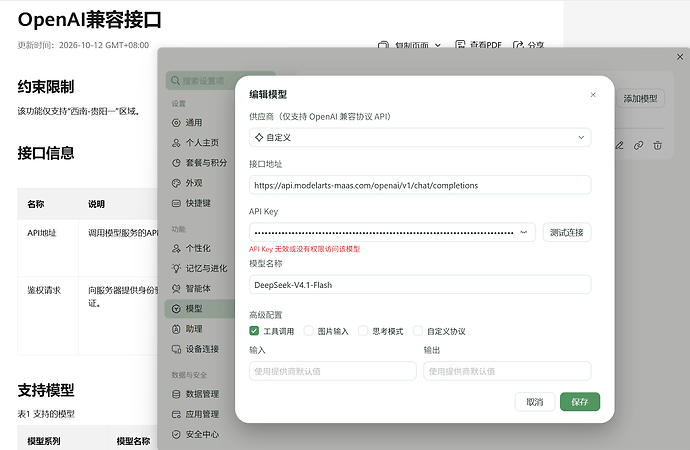Viewport: 690px width, 450px height.
Task: Click the green 保存 save button
Action: pos(580,402)
